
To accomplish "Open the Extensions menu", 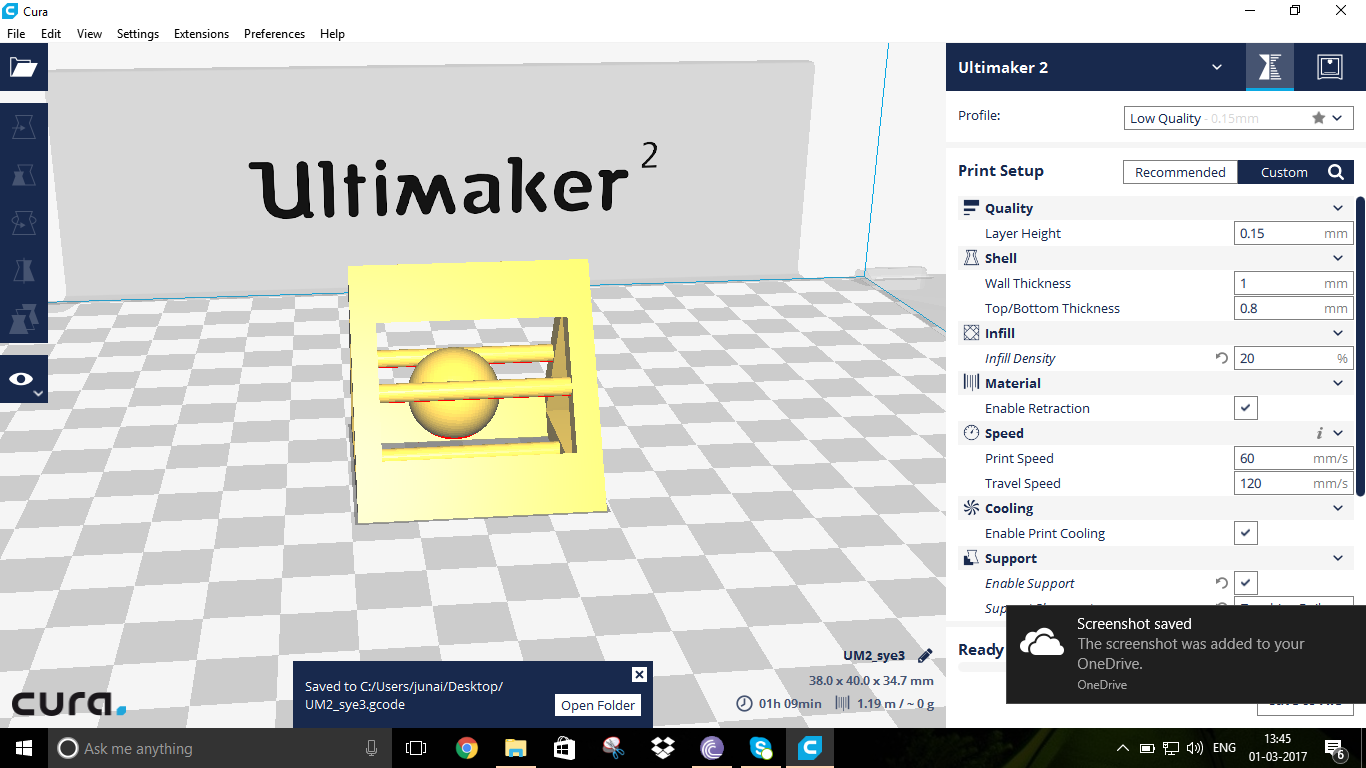I will click(201, 33).
